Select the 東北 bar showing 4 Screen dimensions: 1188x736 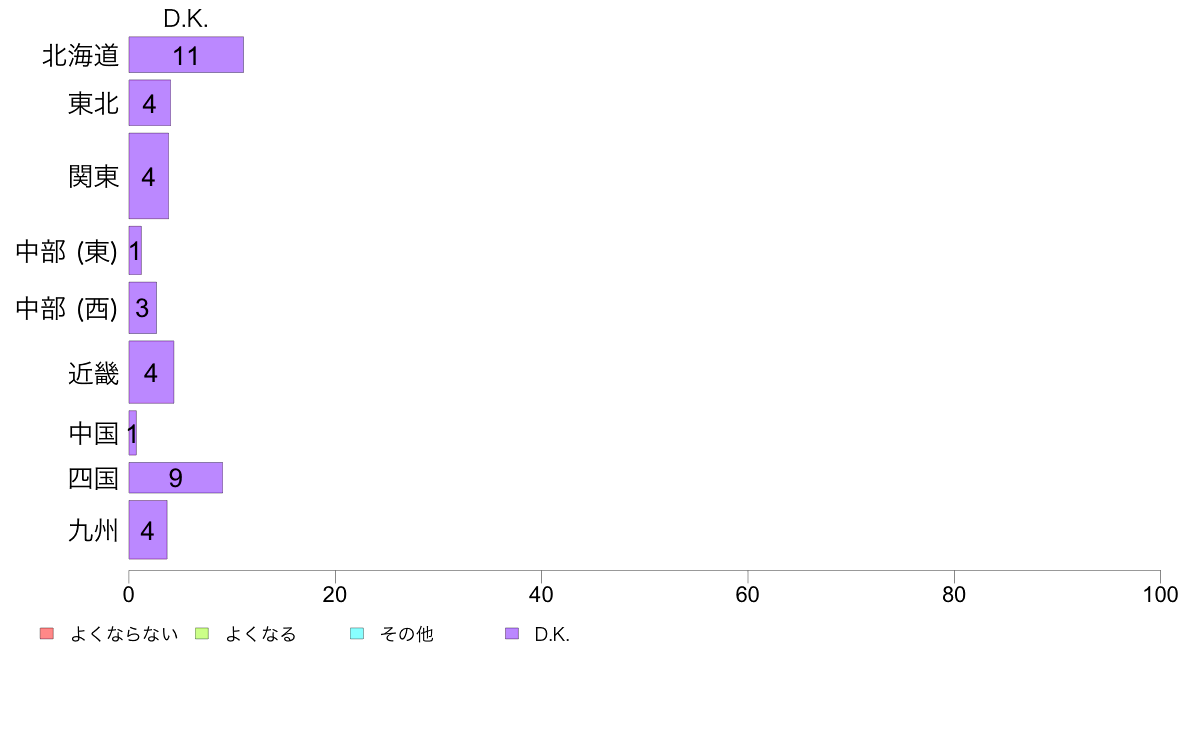point(150,103)
